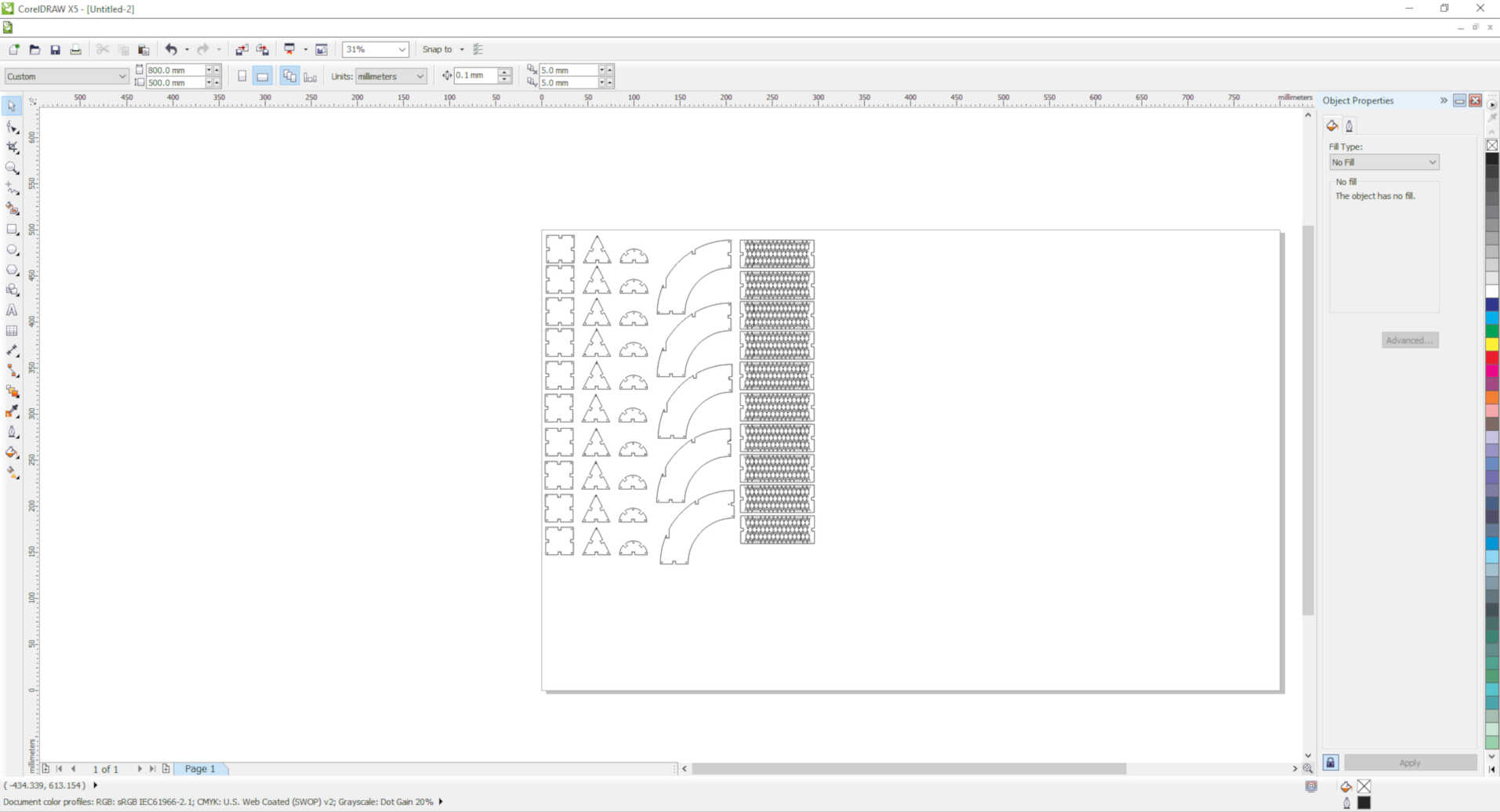Select the Pick tool in the toolbox
This screenshot has height=812, width=1500.
pos(12,106)
